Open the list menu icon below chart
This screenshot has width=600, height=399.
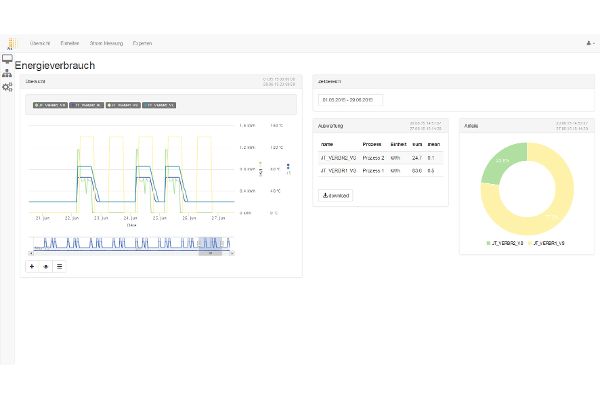tap(59, 267)
